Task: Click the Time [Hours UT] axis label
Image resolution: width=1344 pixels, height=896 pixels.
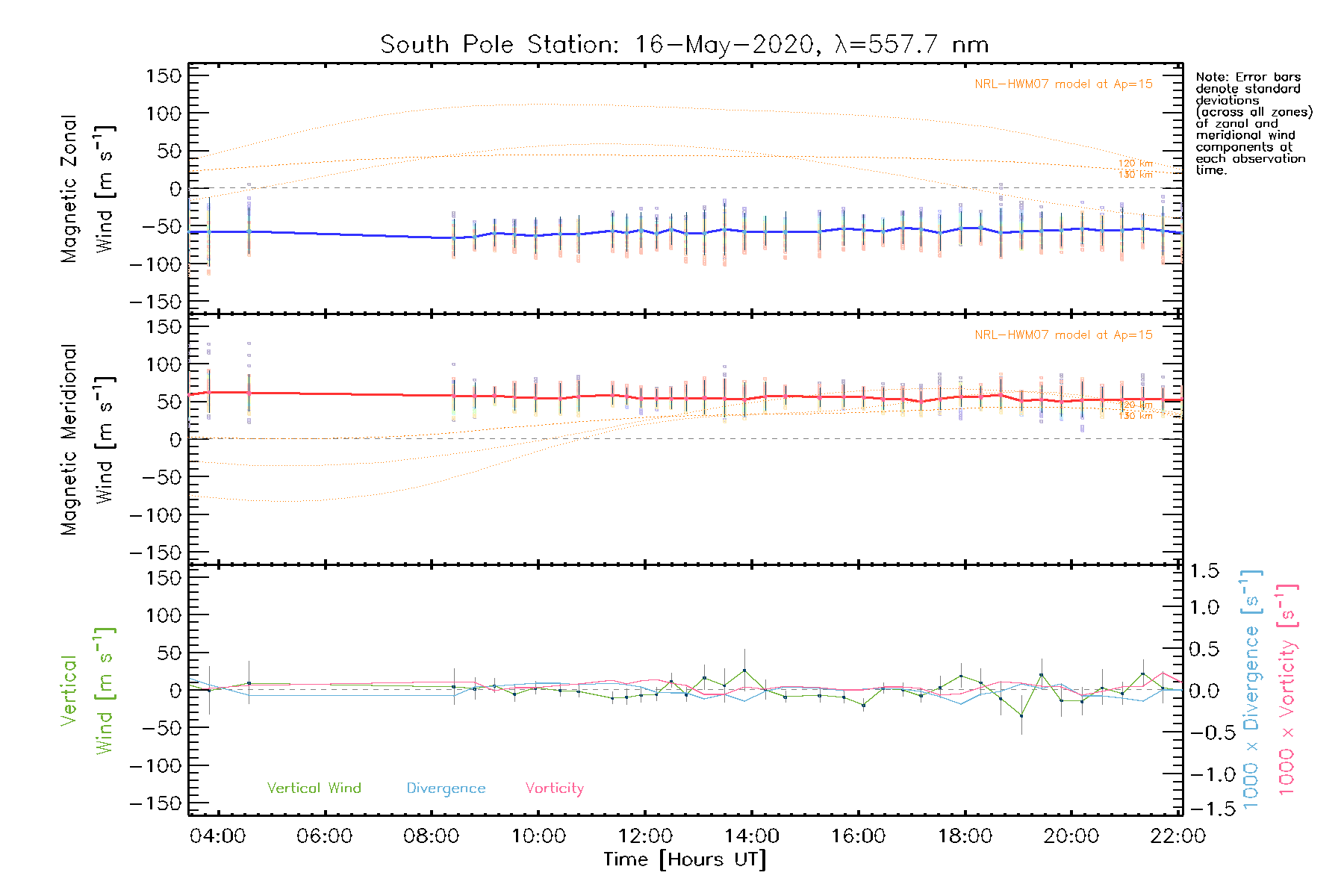Action: pos(685,859)
